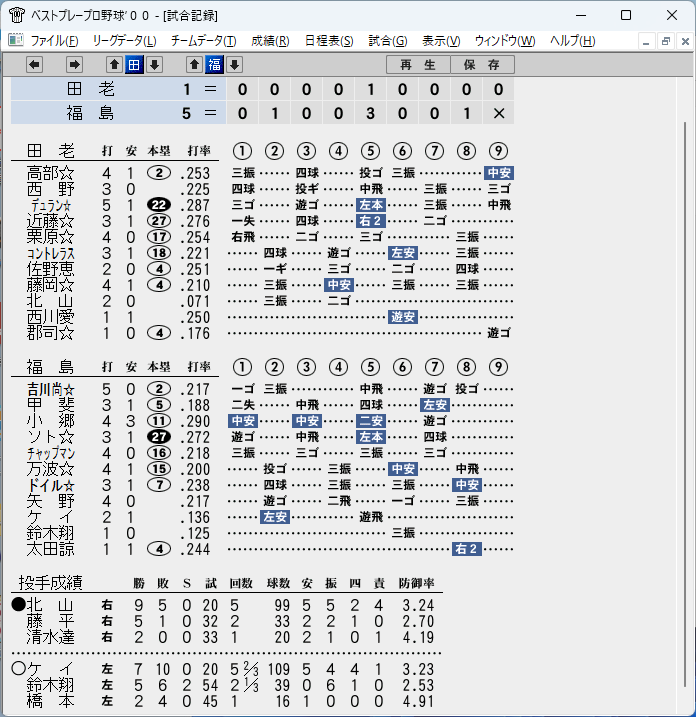Open the ウィンドウ(W) menu
The image size is (696, 717).
[x=505, y=41]
